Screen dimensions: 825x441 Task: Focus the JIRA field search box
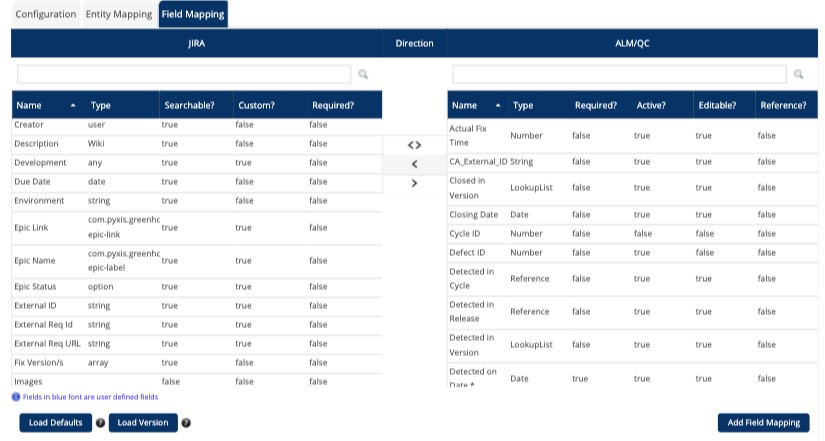point(184,74)
